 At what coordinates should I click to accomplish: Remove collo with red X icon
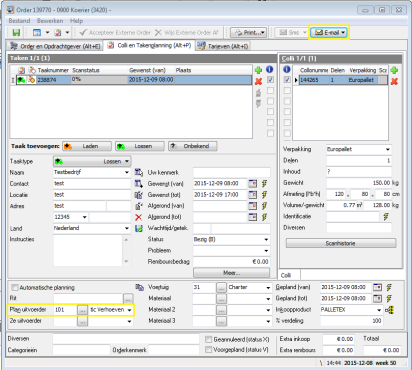click(x=394, y=81)
